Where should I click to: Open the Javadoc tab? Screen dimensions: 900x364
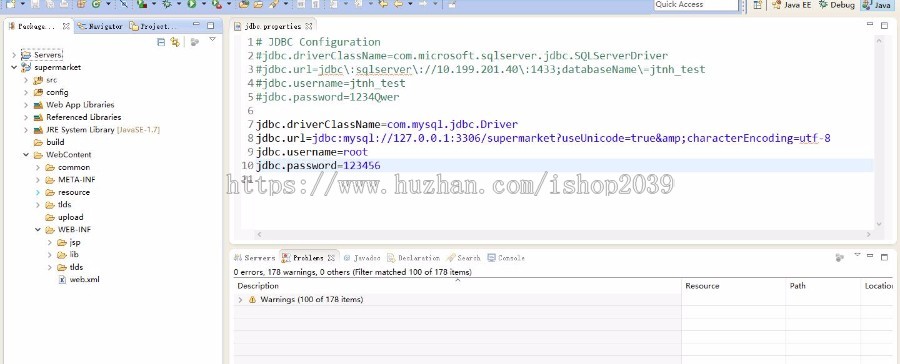tap(362, 258)
